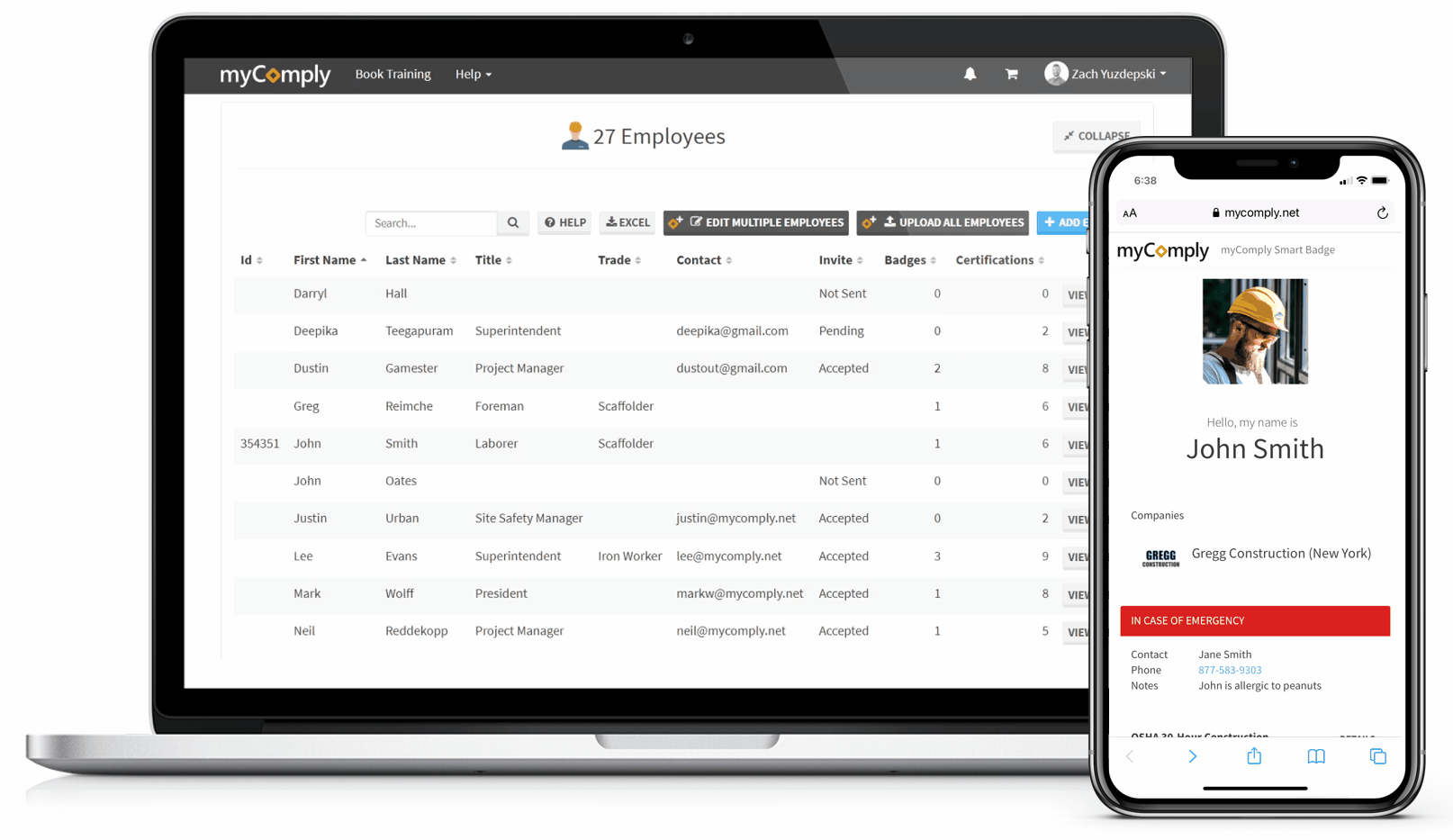
Task: Click the Iron Worker trade cell
Action: (629, 556)
